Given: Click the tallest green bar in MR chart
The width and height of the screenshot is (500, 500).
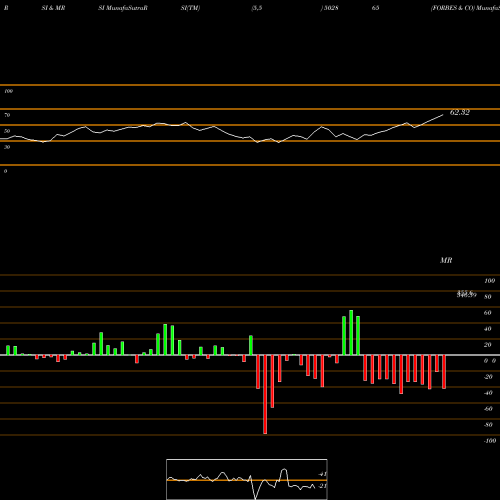Looking at the screenshot, I should [351, 332].
